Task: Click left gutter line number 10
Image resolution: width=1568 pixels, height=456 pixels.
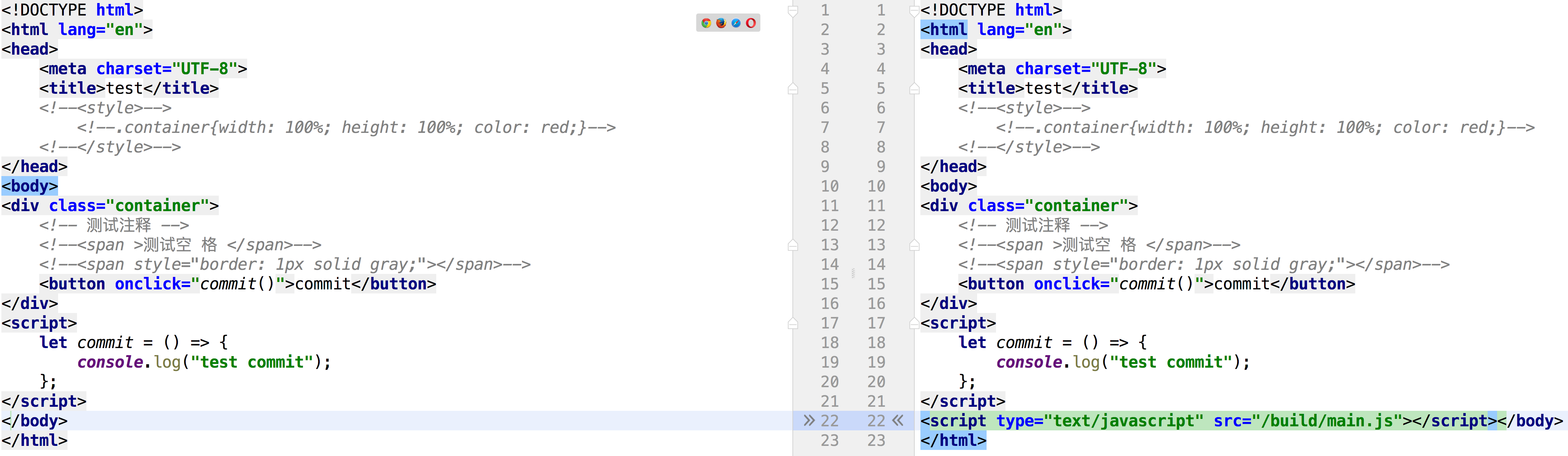Action: 829,186
